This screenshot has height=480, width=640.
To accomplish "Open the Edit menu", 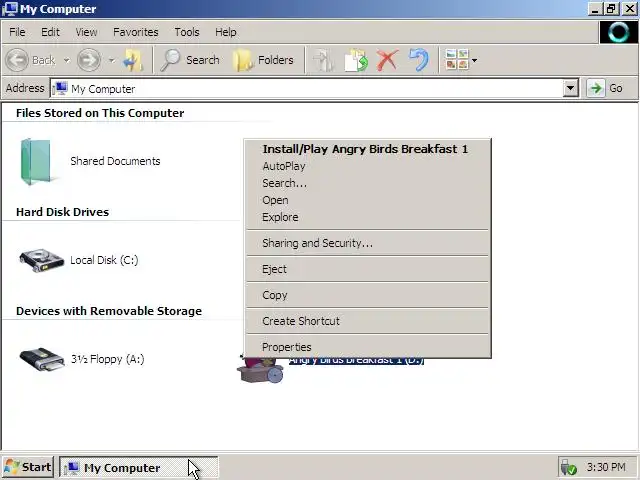I will 50,32.
